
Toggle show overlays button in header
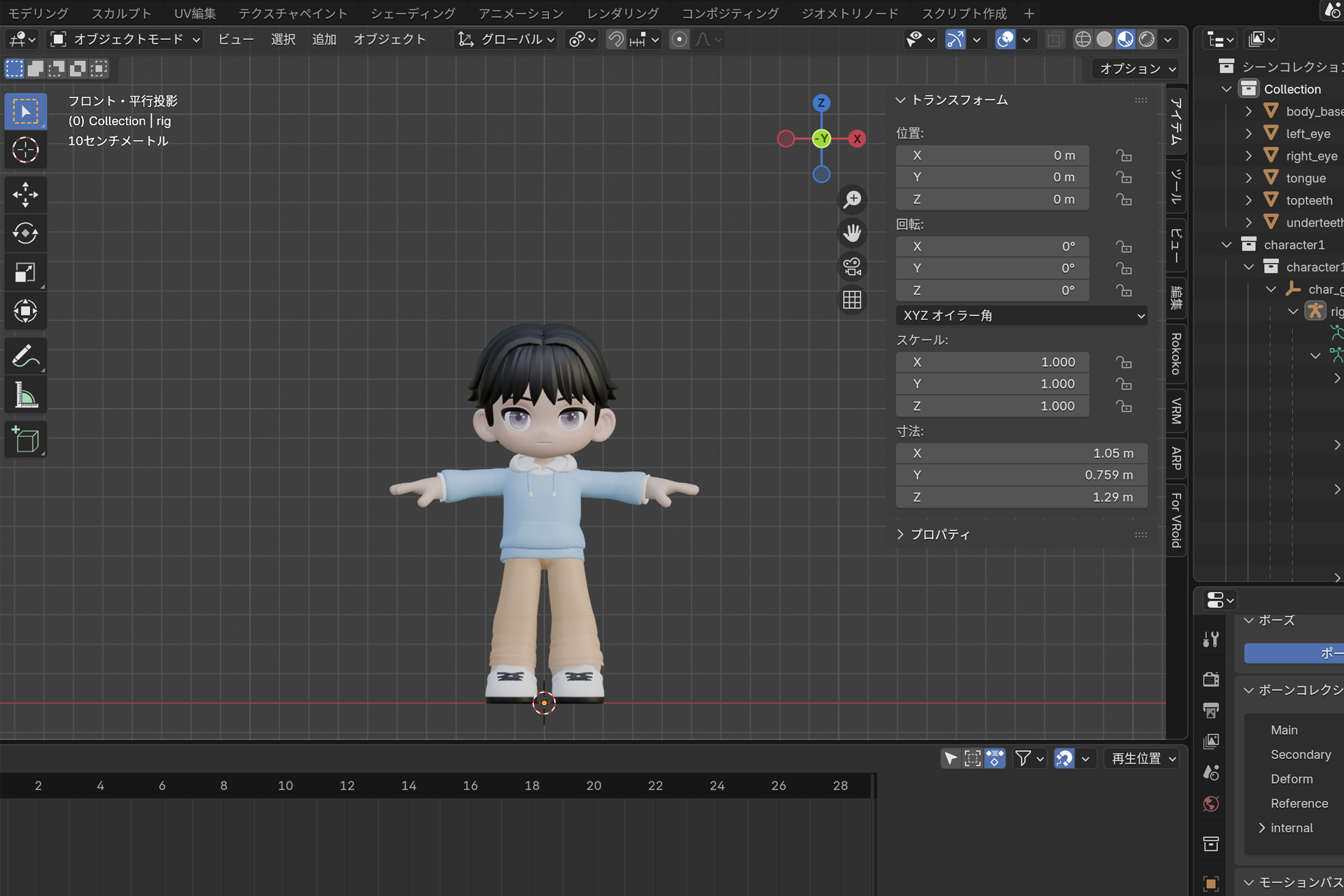[1005, 40]
